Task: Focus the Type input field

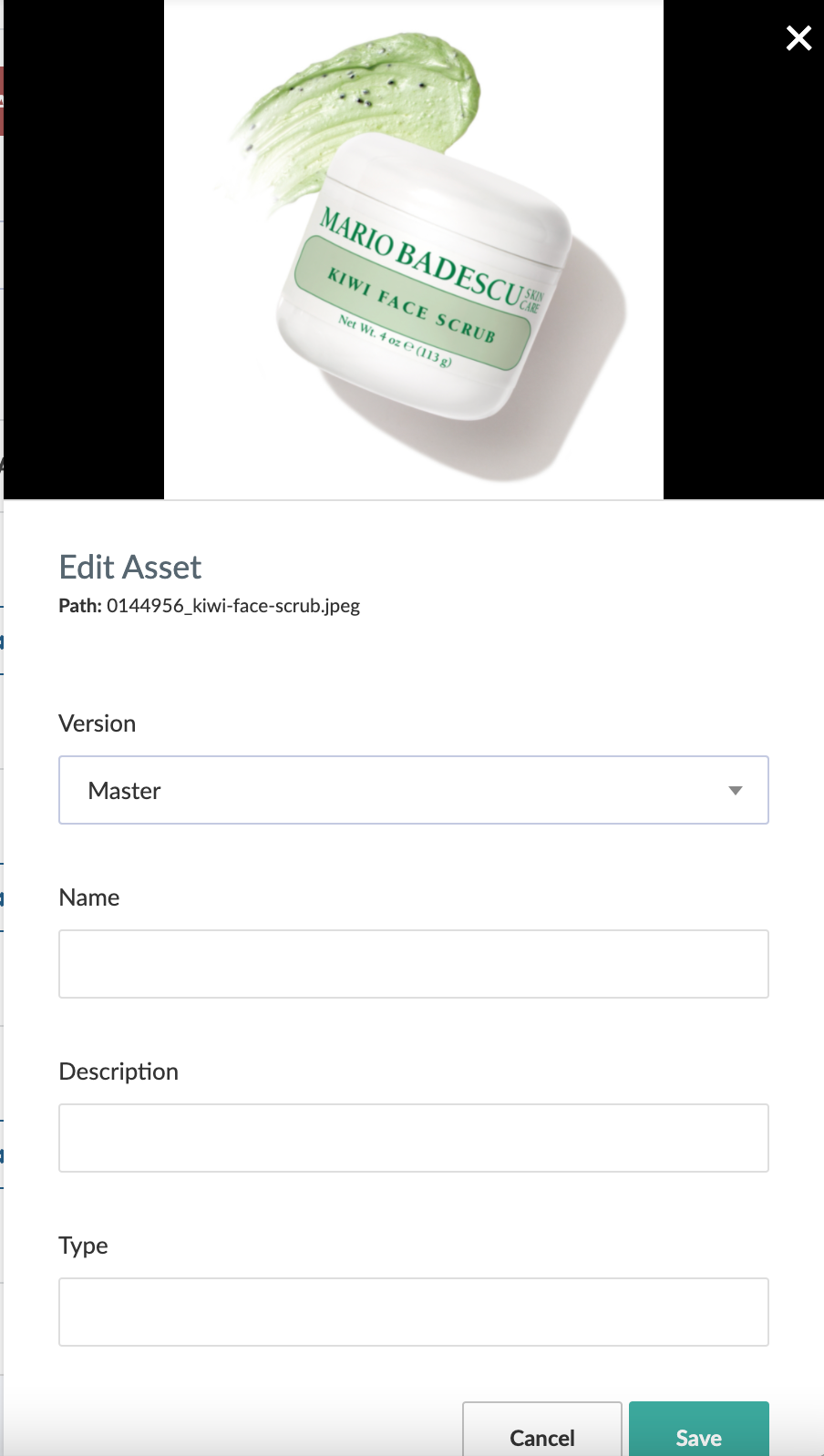Action: [x=414, y=1312]
